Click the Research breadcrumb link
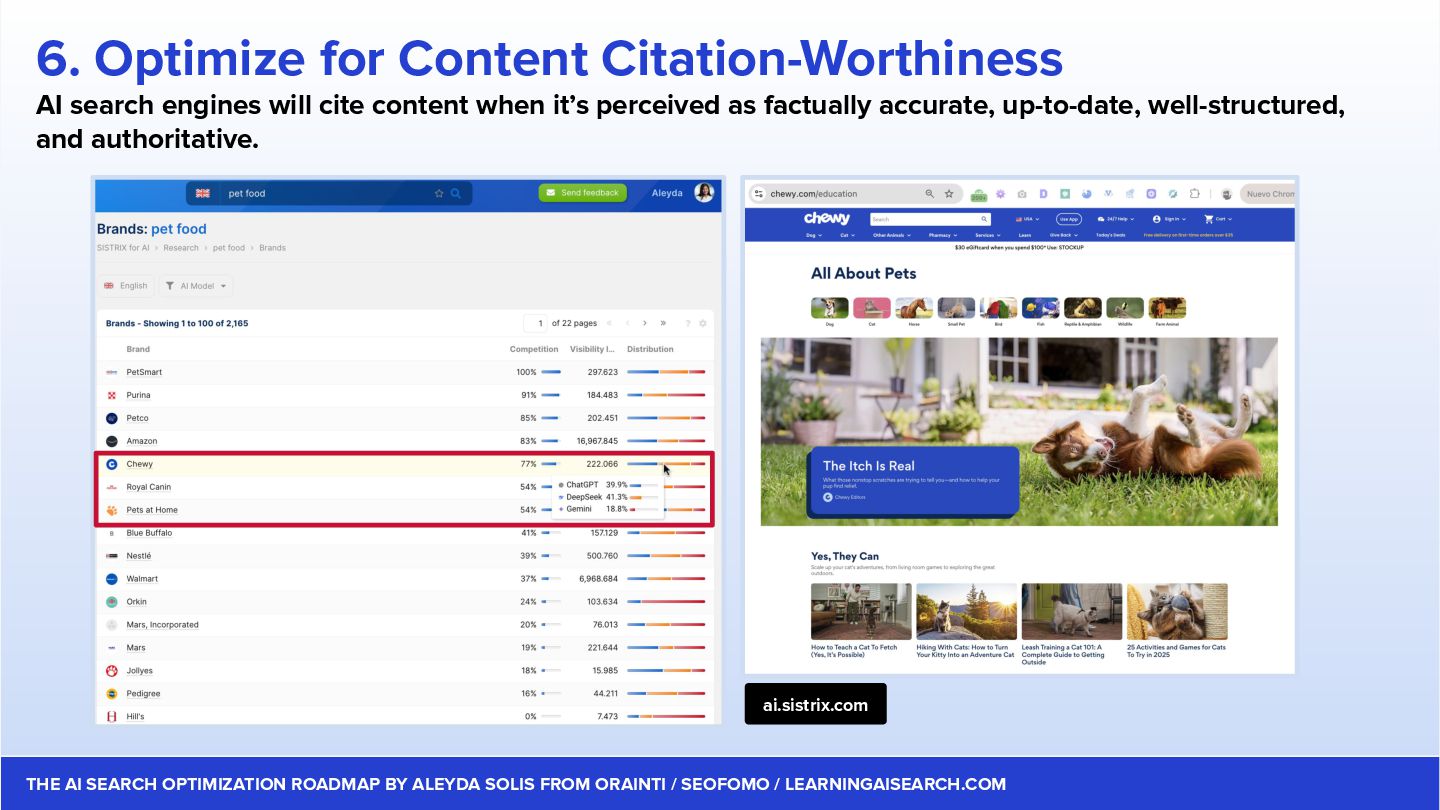1440x810 pixels. (181, 248)
